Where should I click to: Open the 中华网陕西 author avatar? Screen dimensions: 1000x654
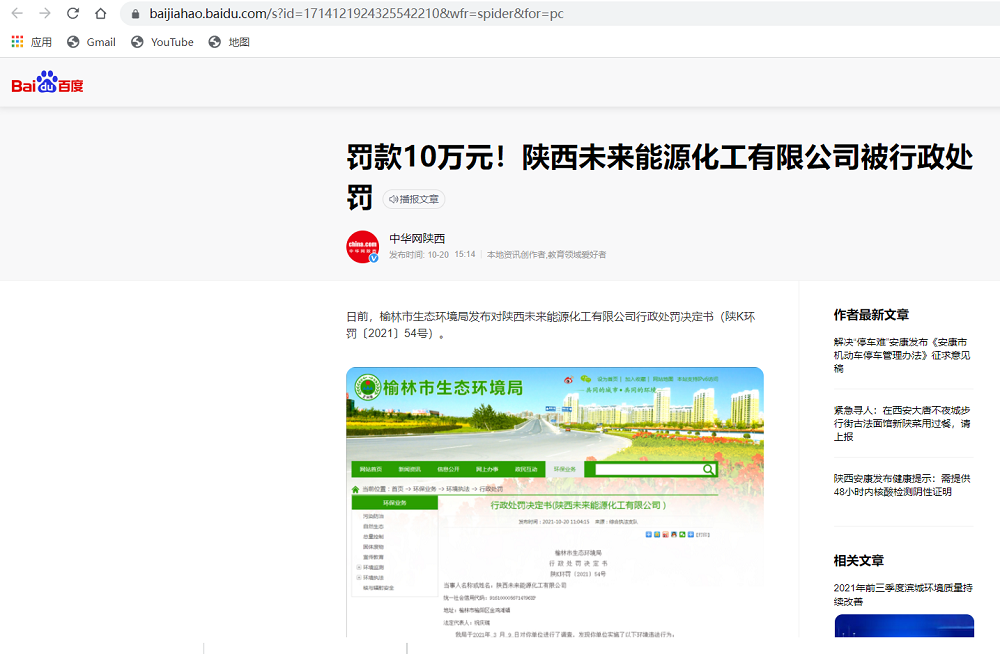[363, 247]
